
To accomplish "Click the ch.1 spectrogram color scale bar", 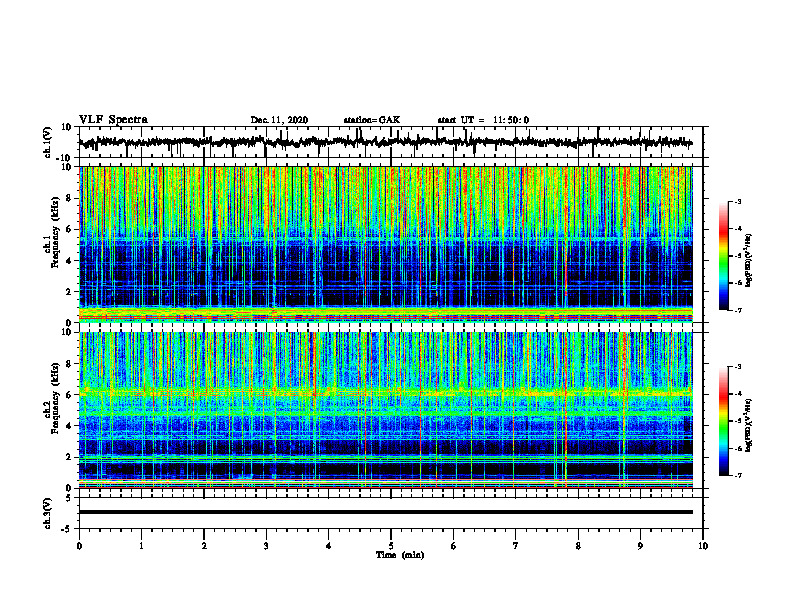I will [x=724, y=256].
